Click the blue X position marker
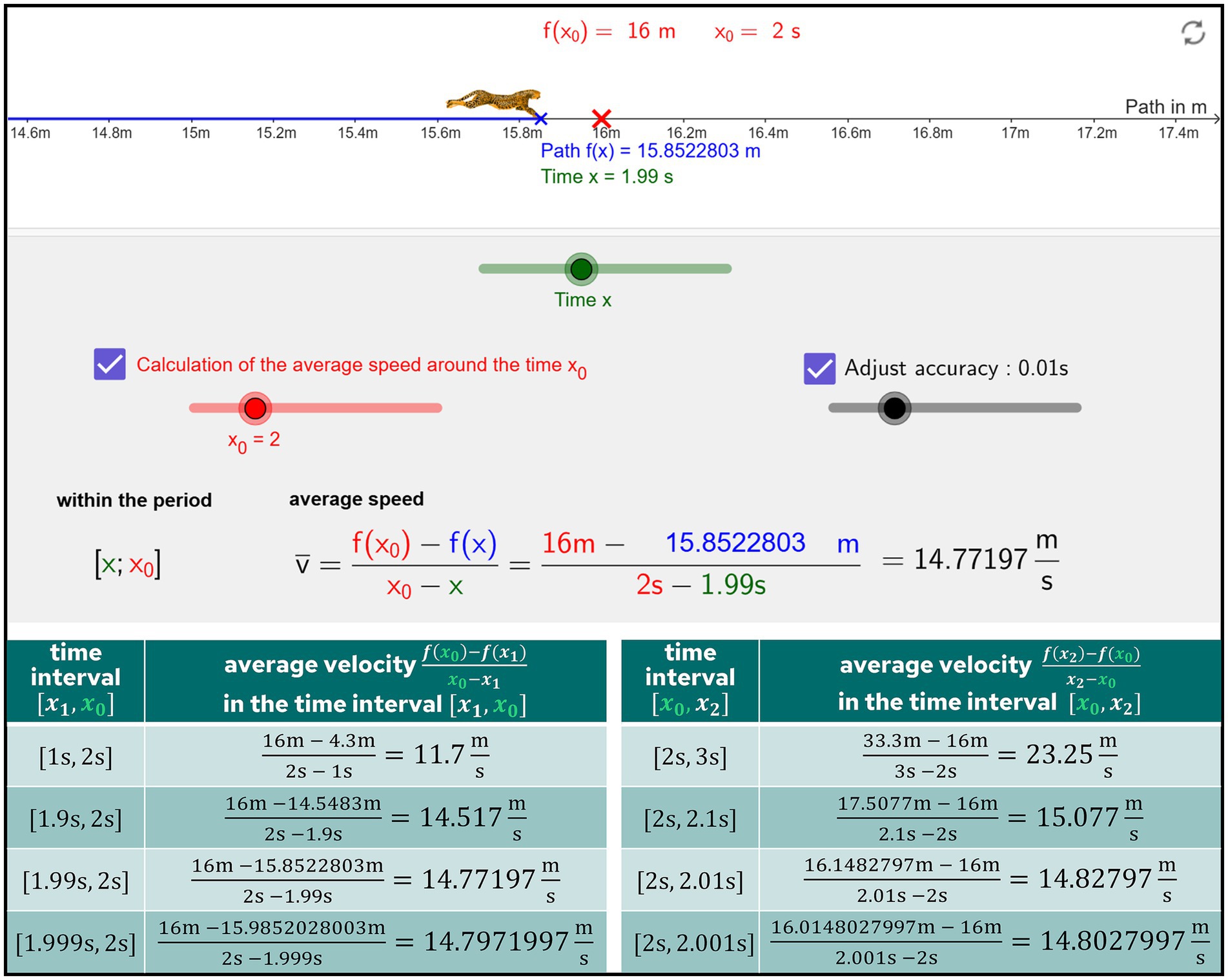1228x980 pixels. [x=541, y=119]
